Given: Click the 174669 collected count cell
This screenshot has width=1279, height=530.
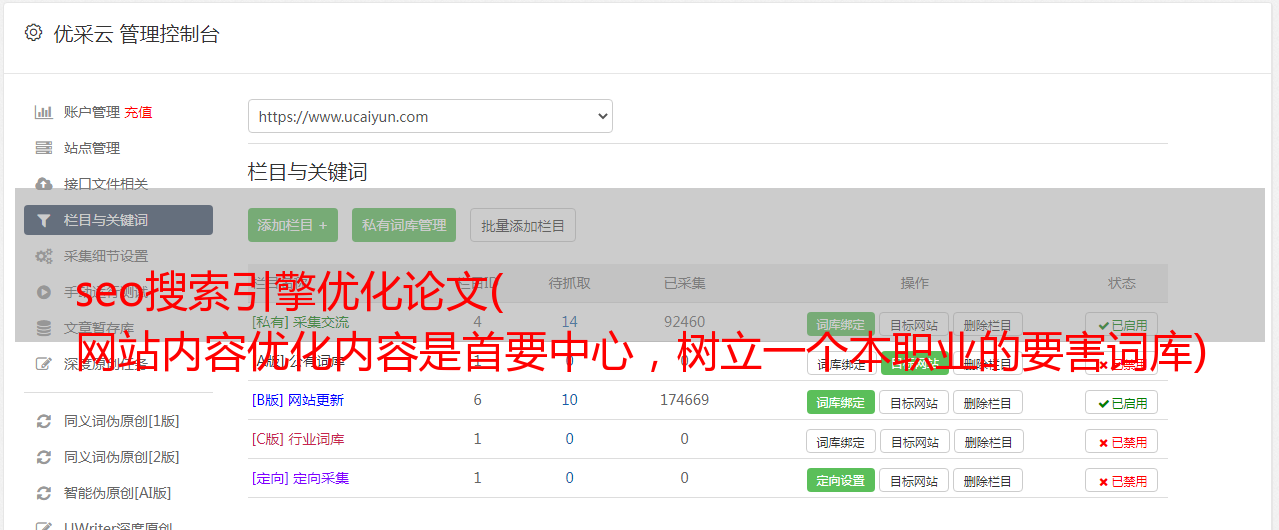Looking at the screenshot, I should pos(685,400).
